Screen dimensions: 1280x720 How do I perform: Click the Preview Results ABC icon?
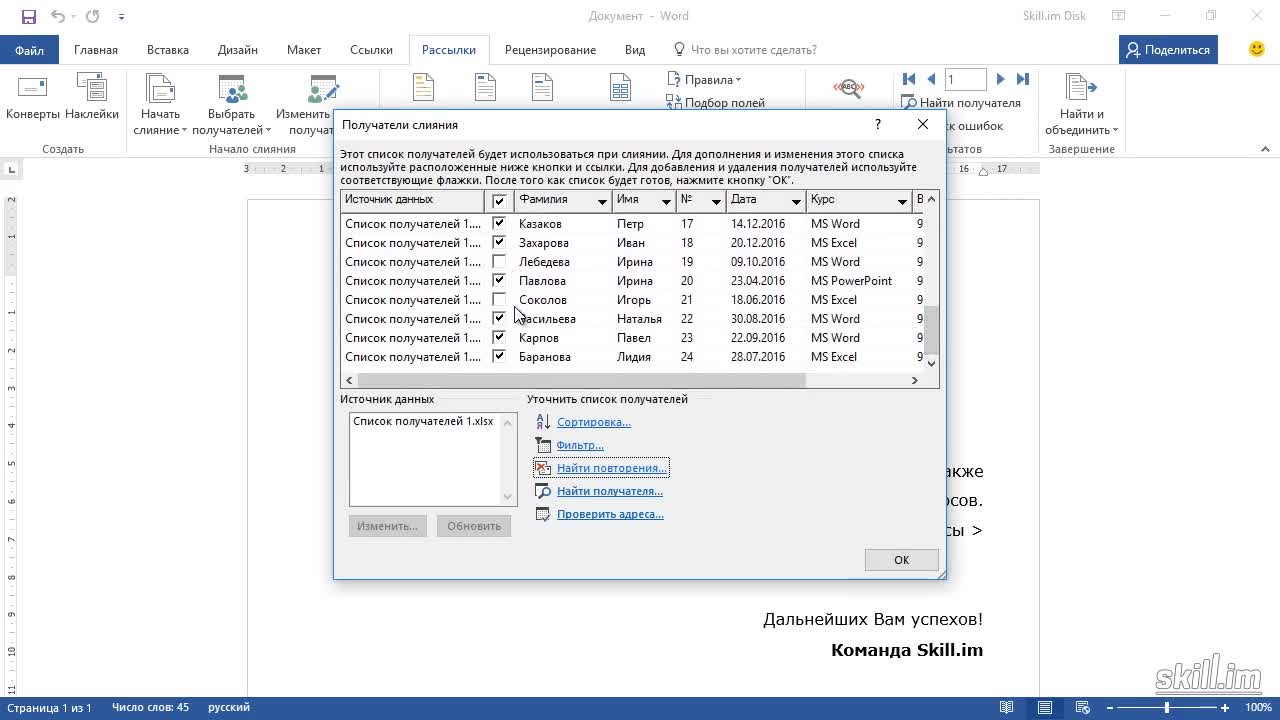tap(848, 88)
